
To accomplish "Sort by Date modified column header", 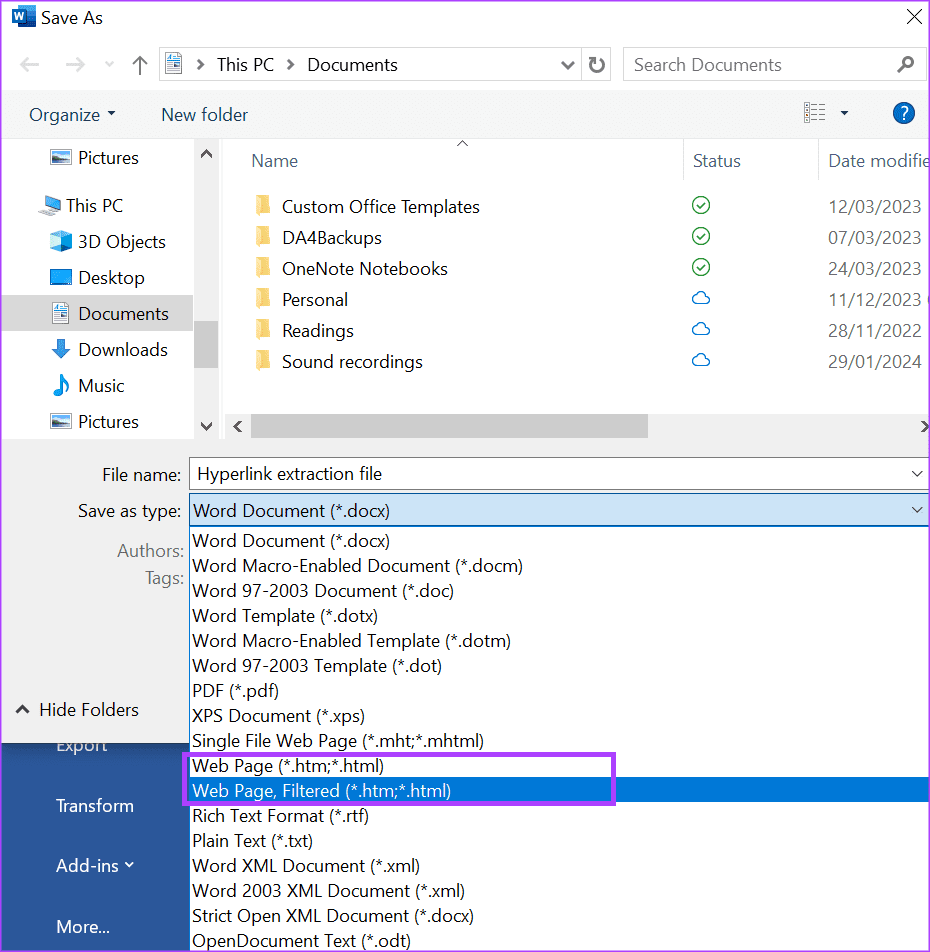I will pos(878,161).
